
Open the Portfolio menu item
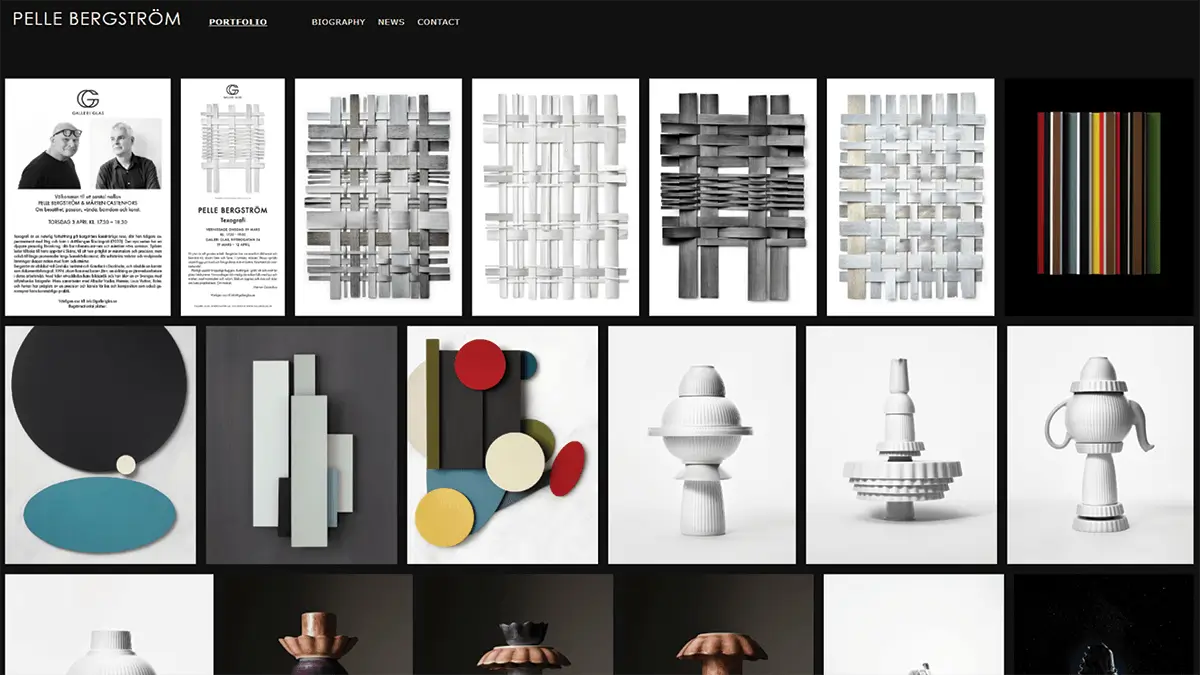coord(238,22)
